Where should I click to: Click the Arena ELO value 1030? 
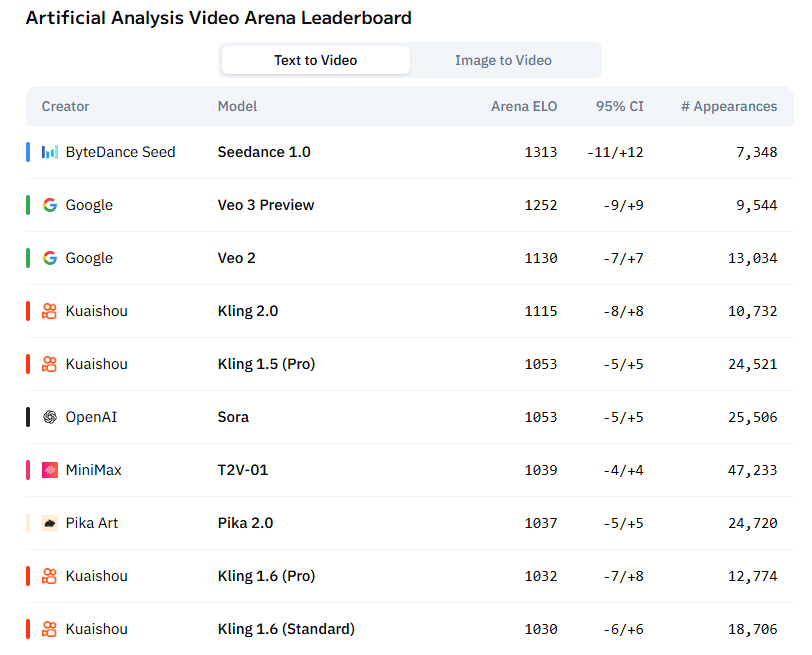click(x=541, y=629)
